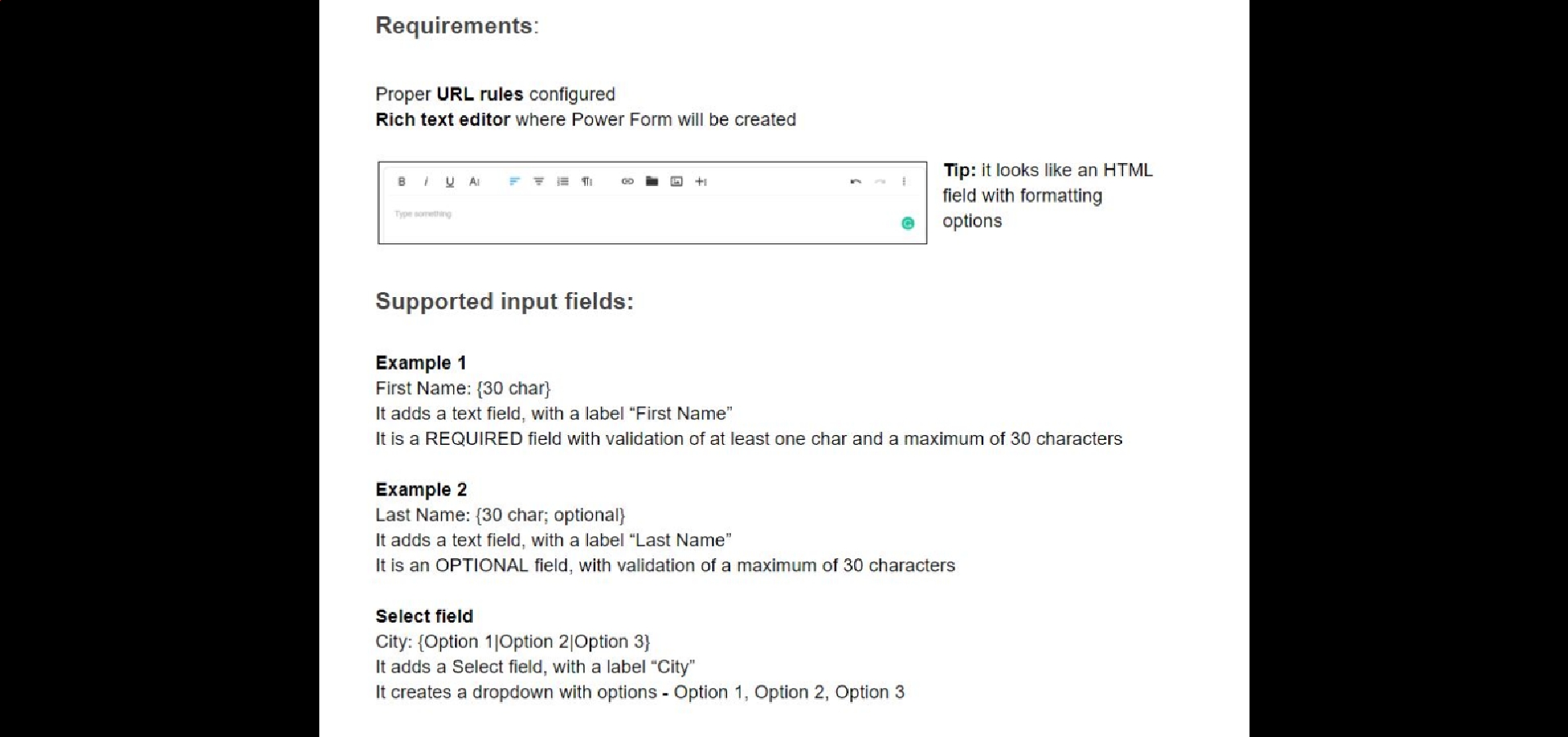This screenshot has height=737, width=1568.
Task: Insert an image using the picture icon
Action: coord(676,182)
